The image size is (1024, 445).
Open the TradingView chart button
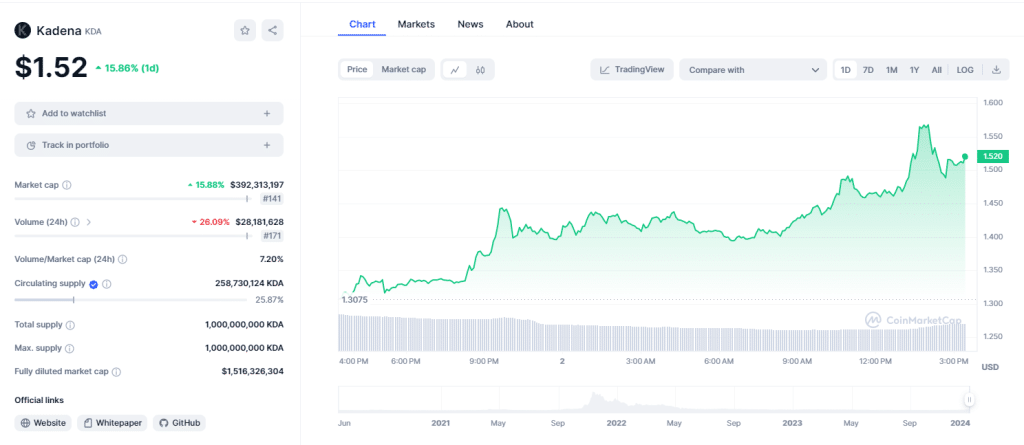point(632,70)
